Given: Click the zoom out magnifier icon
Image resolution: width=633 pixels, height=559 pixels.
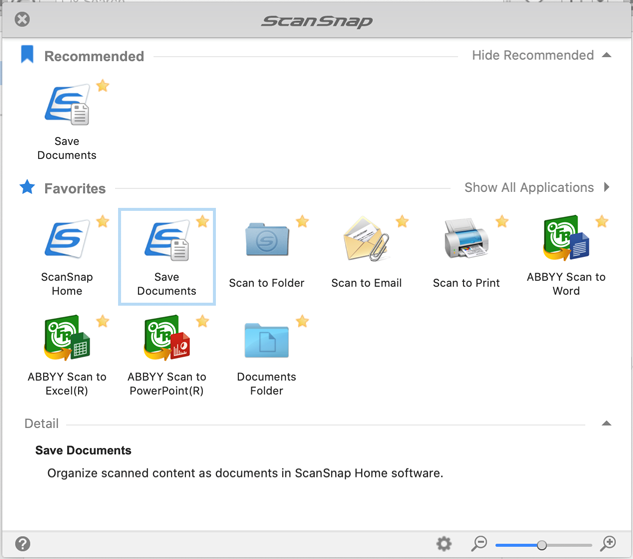Looking at the screenshot, I should pos(479,544).
